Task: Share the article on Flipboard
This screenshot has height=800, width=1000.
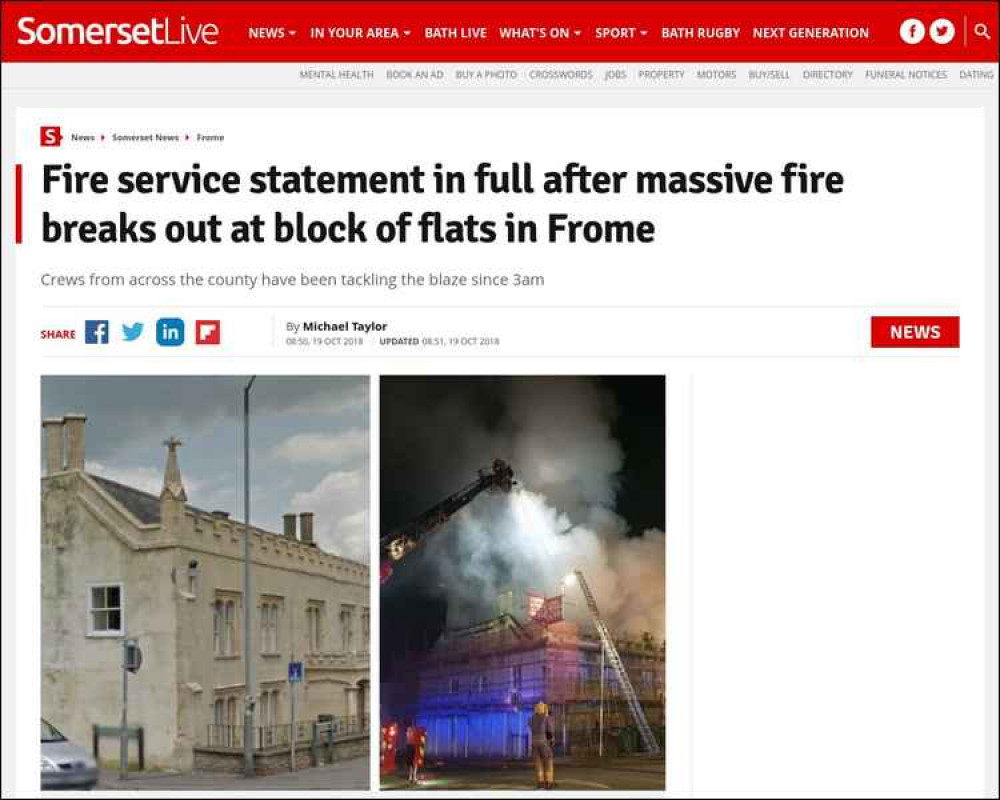Action: click(x=208, y=332)
